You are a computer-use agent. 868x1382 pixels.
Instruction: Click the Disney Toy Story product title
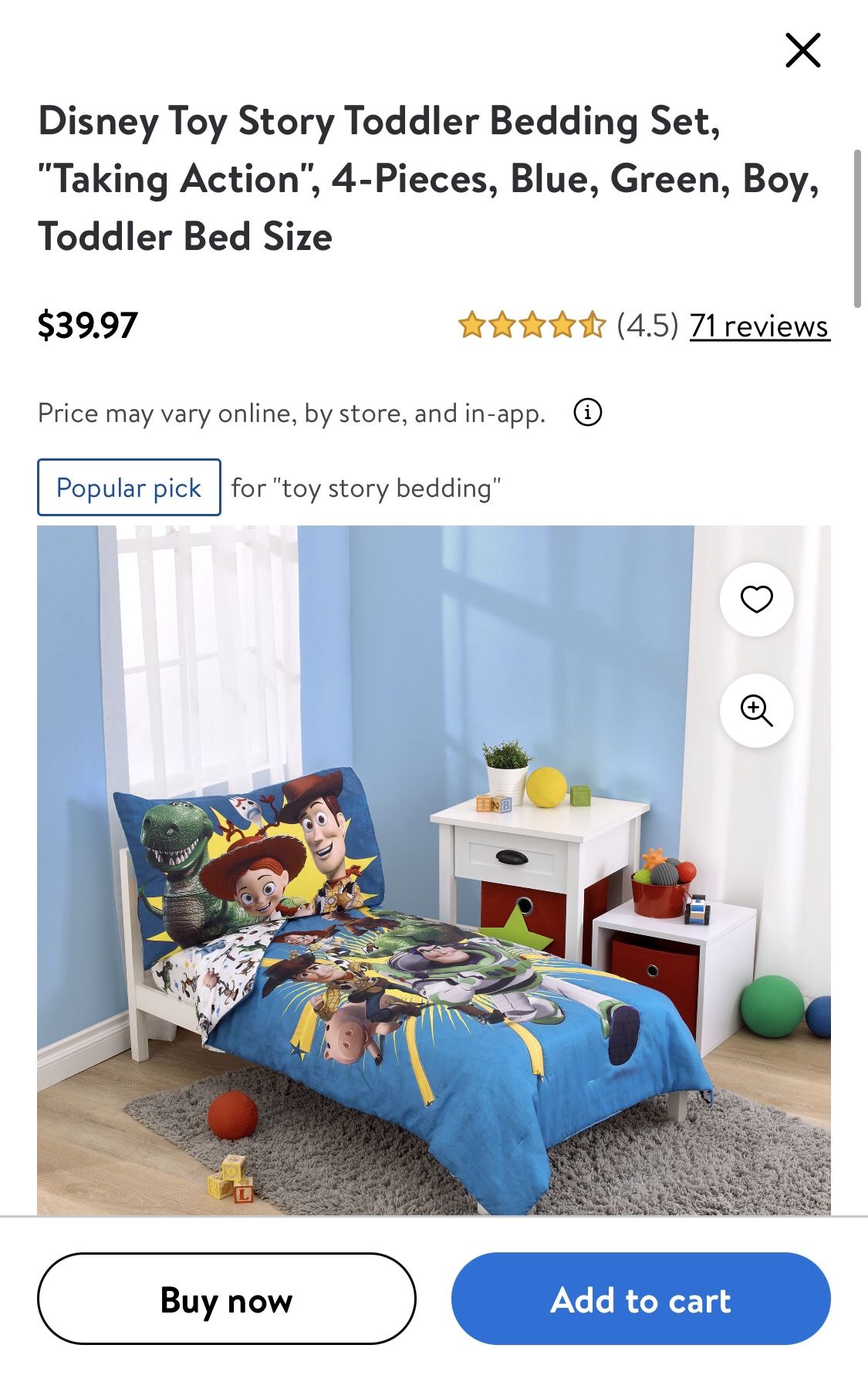coord(429,178)
